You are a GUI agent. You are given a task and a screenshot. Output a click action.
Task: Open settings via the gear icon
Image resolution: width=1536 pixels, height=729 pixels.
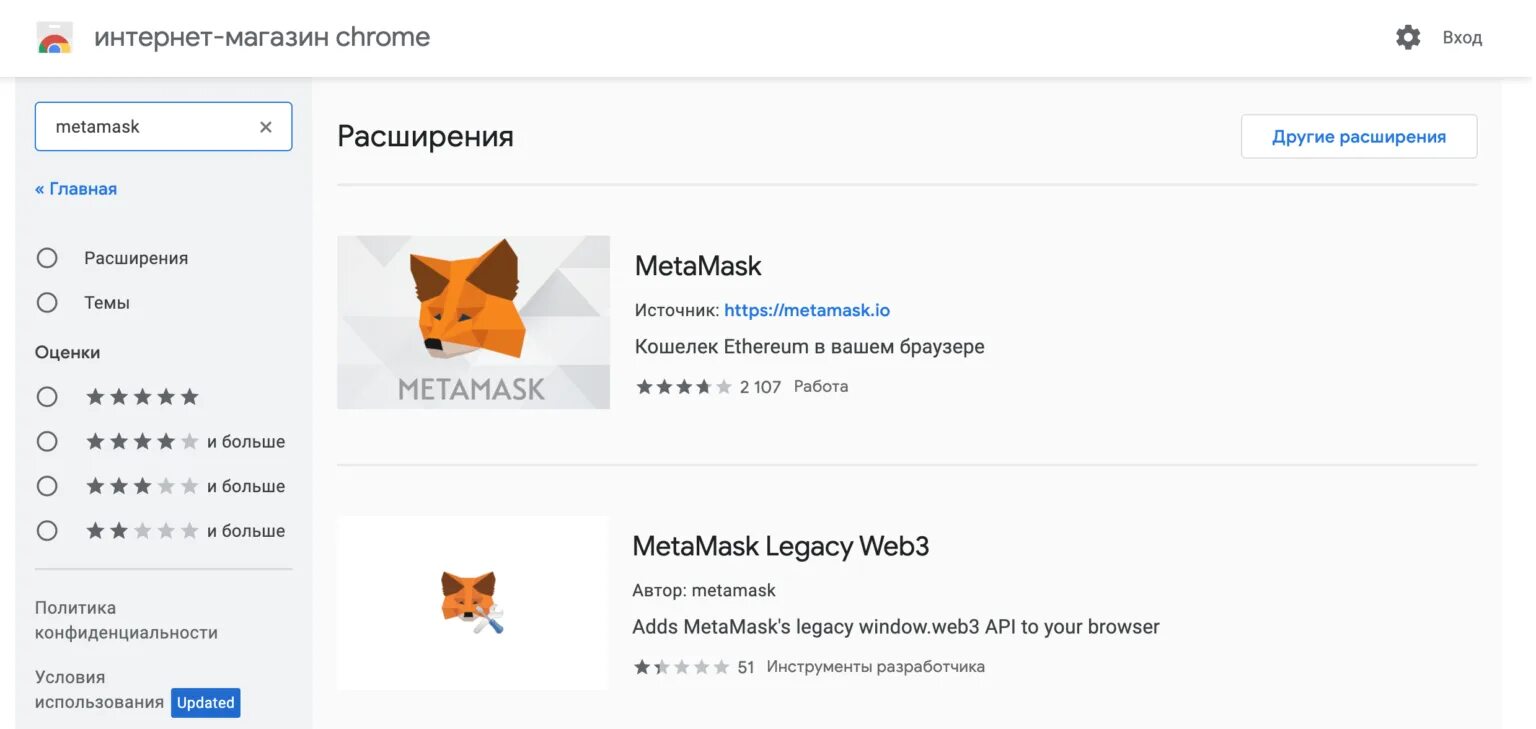(x=1408, y=38)
